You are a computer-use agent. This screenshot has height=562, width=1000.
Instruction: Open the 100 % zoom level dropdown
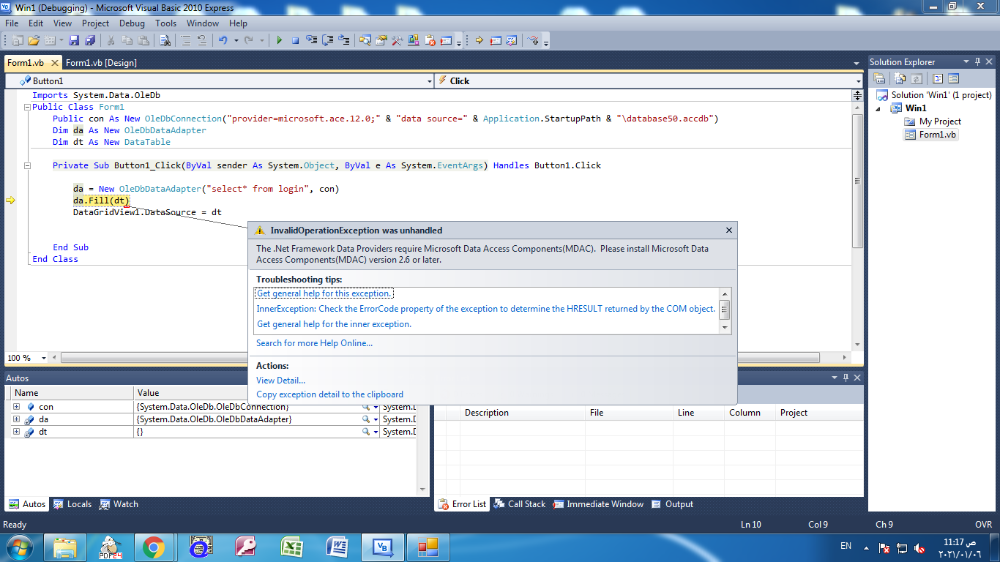tap(44, 358)
